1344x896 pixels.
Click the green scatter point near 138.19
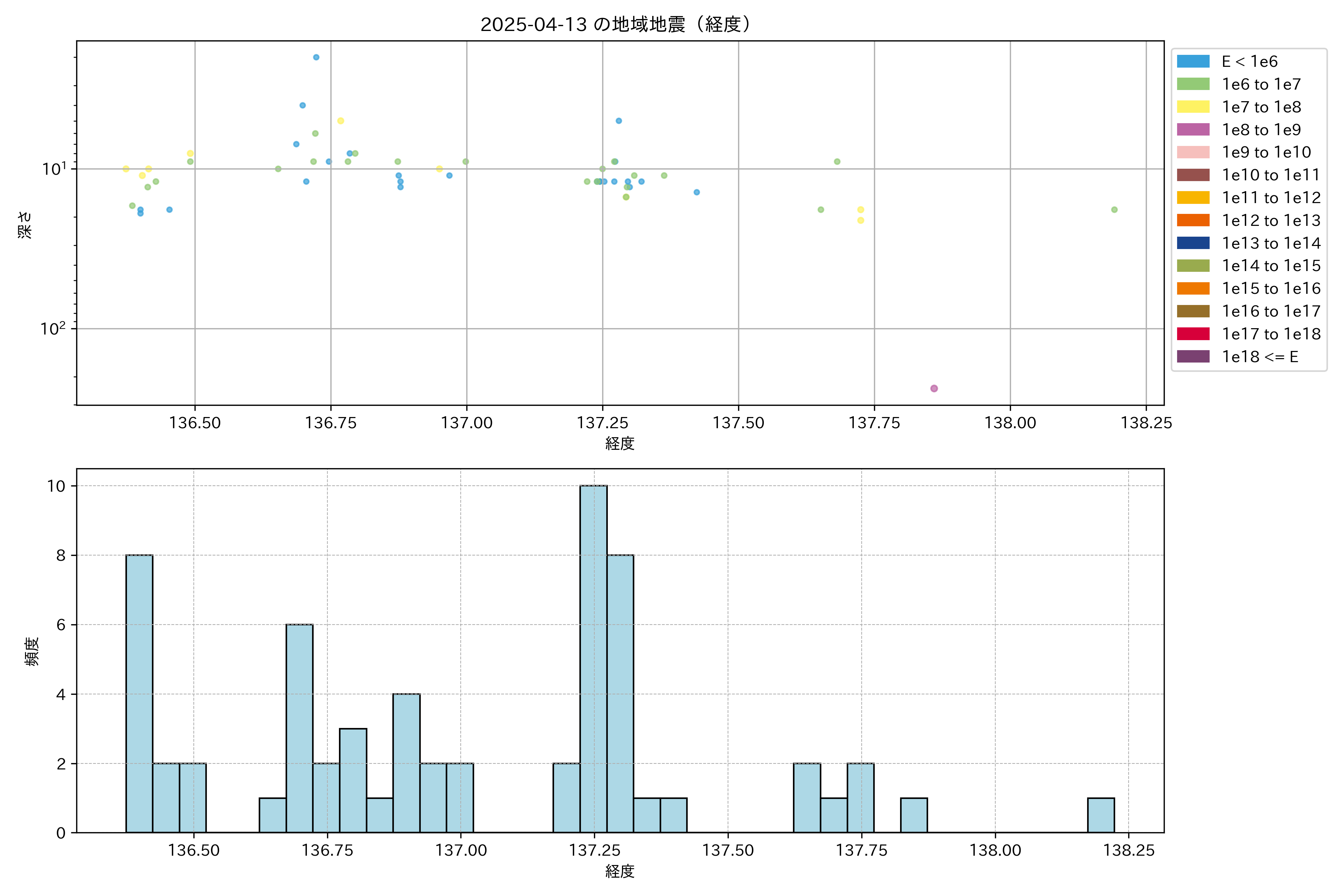click(1114, 210)
